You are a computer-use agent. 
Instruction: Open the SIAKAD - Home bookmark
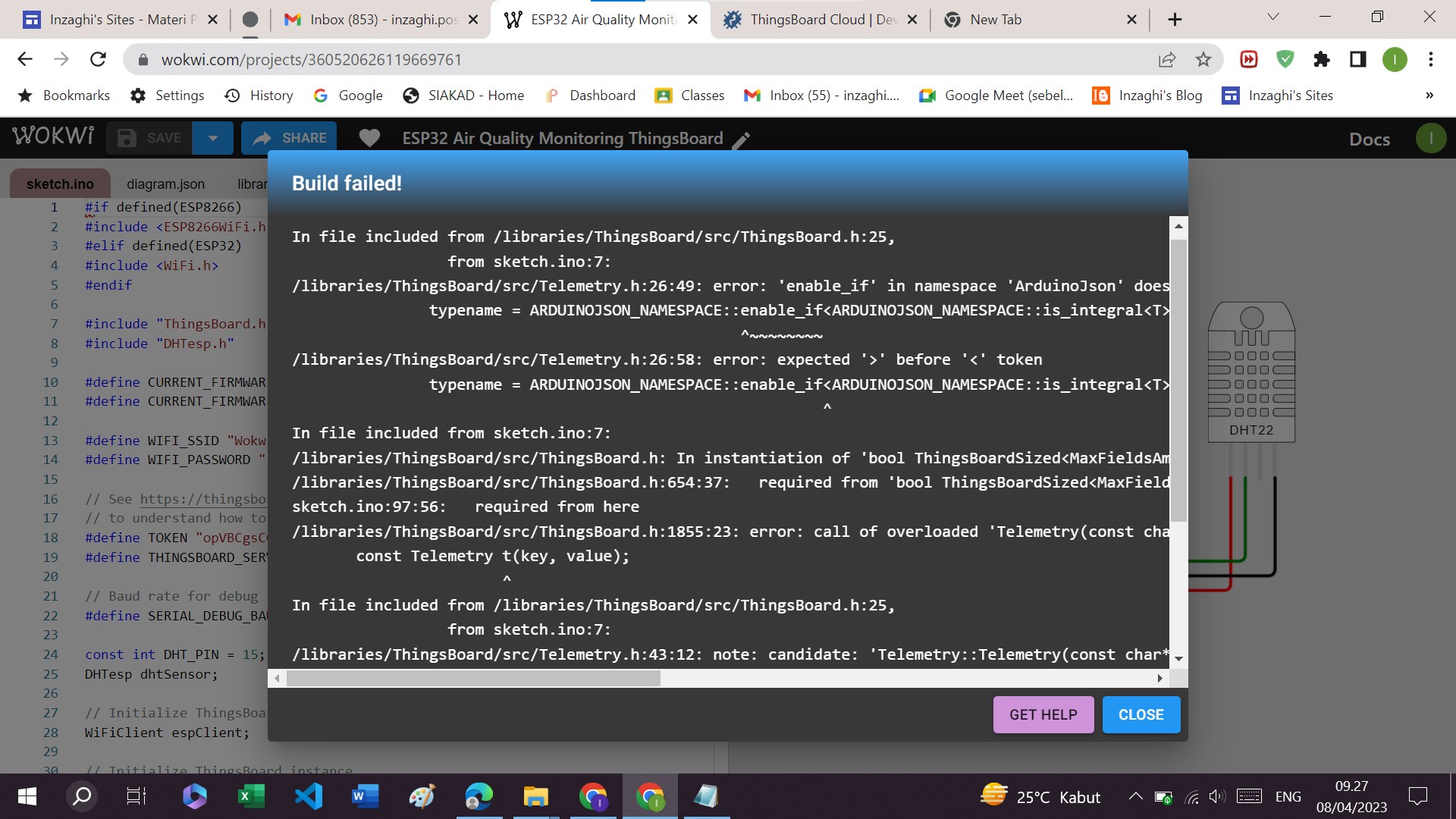click(463, 96)
